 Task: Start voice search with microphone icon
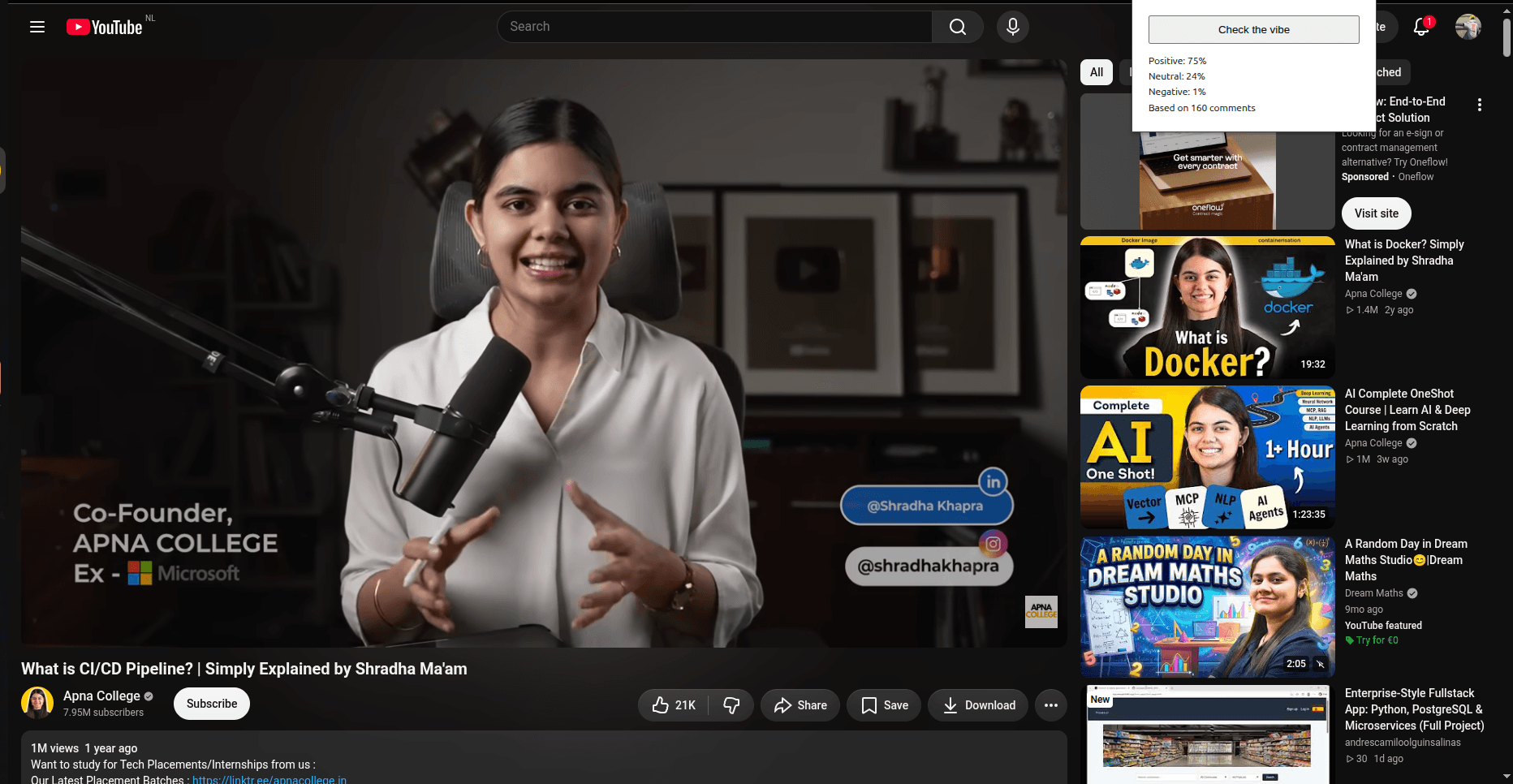[1013, 27]
